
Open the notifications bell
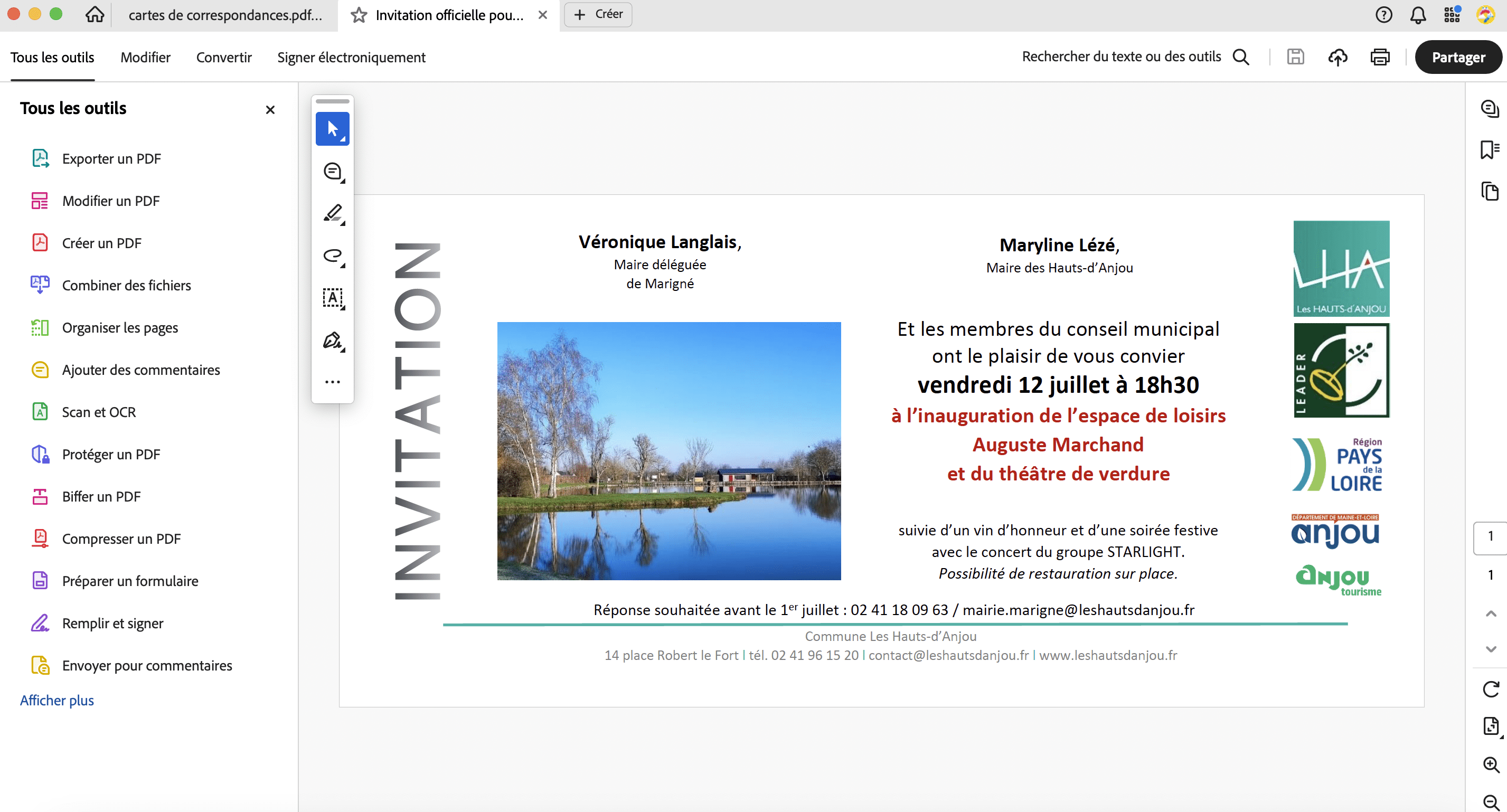(x=1418, y=15)
